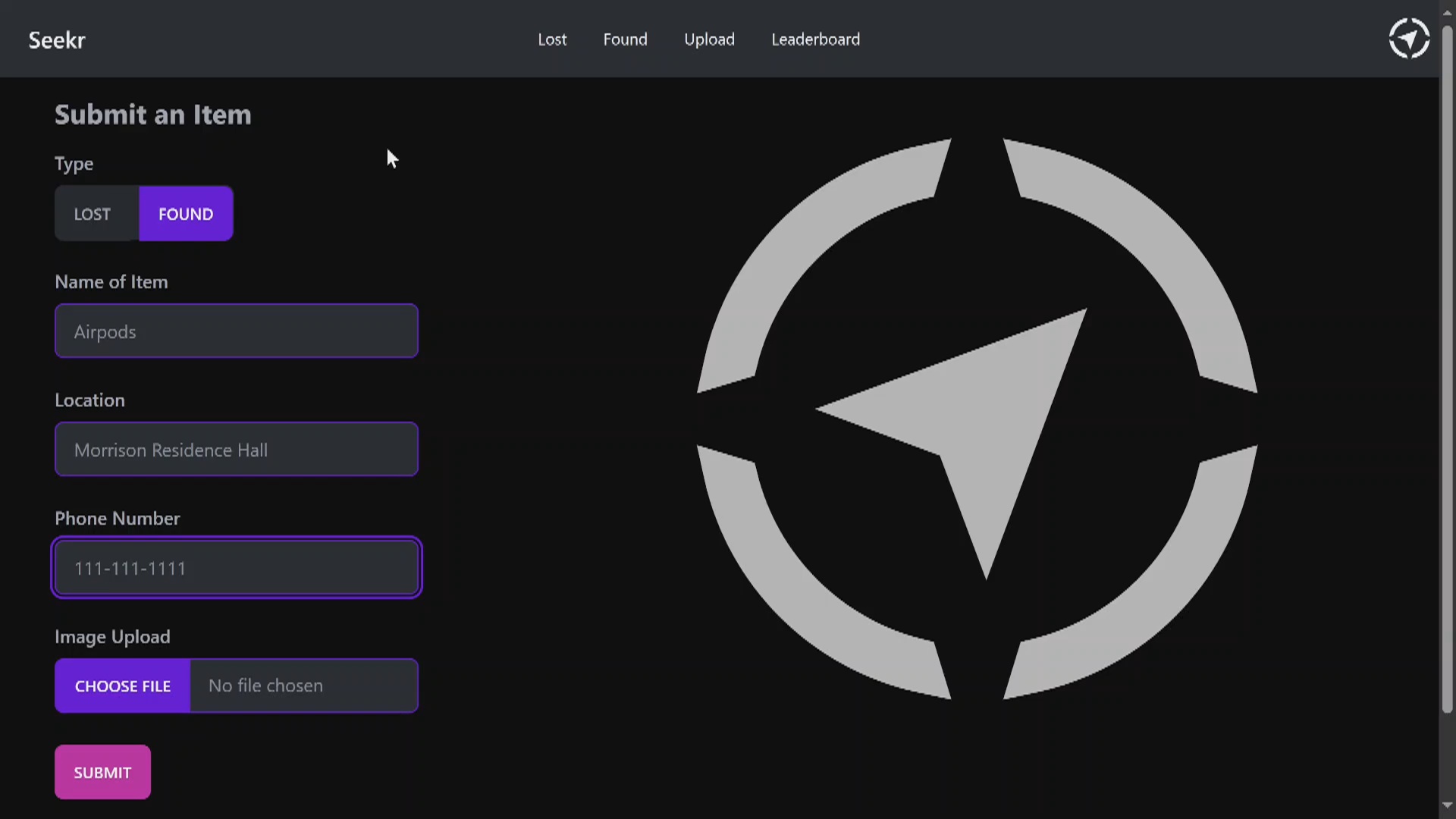The width and height of the screenshot is (1456, 819).
Task: Open the Lost page in the navbar
Action: click(552, 39)
